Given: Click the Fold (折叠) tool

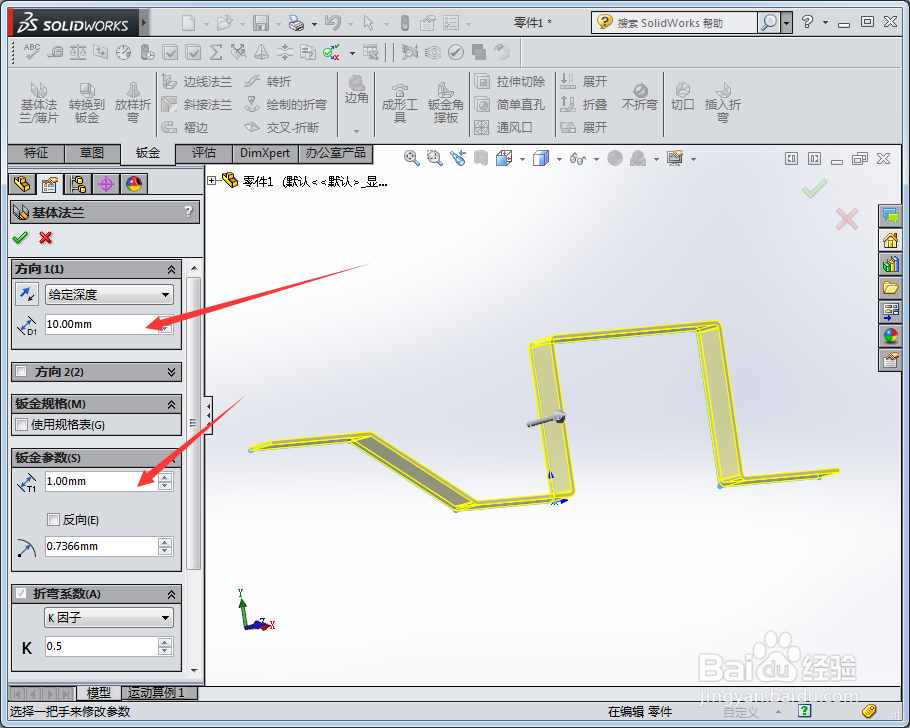Looking at the screenshot, I should tap(584, 104).
